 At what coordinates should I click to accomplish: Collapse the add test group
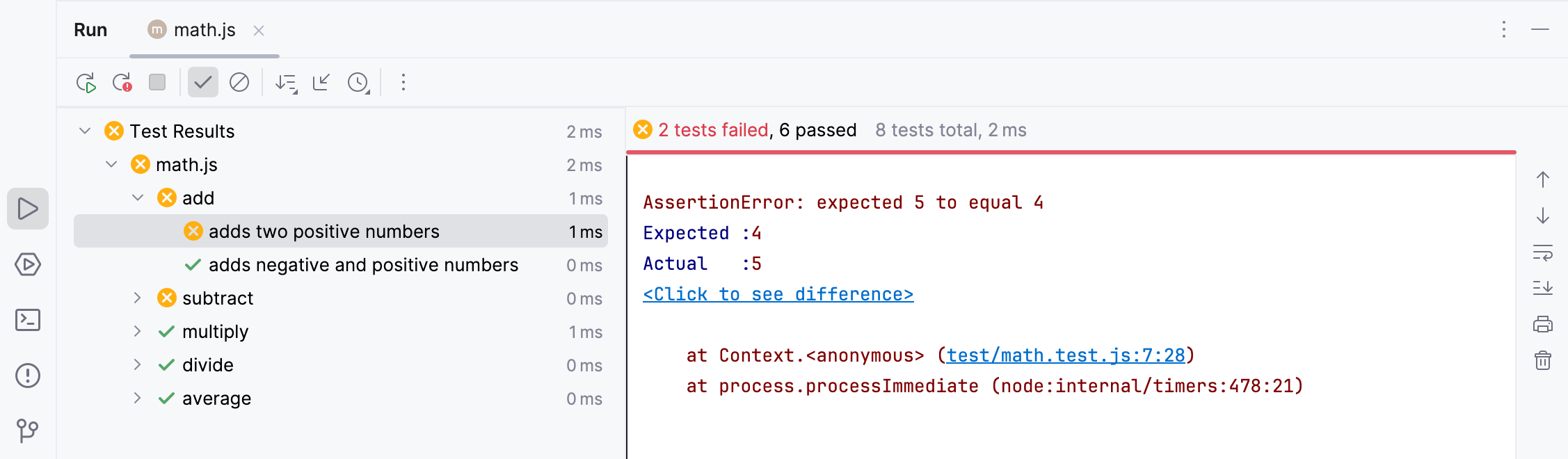(x=136, y=198)
